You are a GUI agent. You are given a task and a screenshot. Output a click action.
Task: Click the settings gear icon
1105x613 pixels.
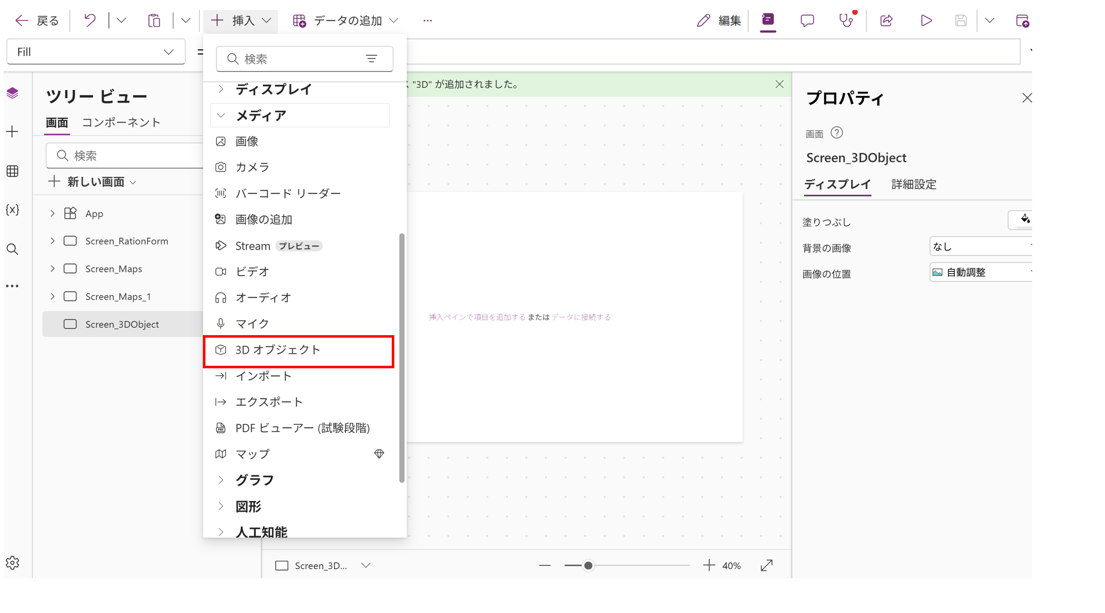click(x=12, y=563)
